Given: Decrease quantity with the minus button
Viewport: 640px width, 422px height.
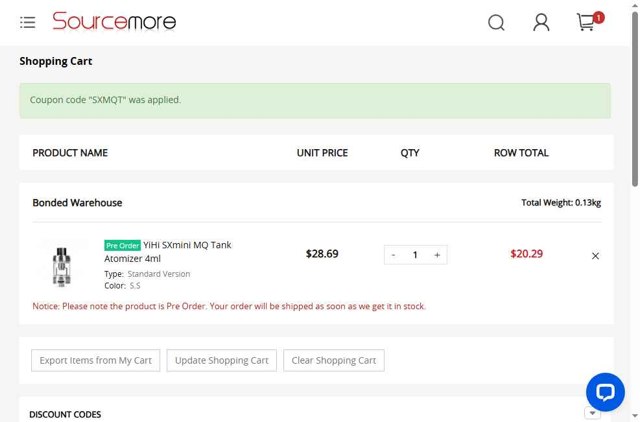Looking at the screenshot, I should (x=393, y=255).
